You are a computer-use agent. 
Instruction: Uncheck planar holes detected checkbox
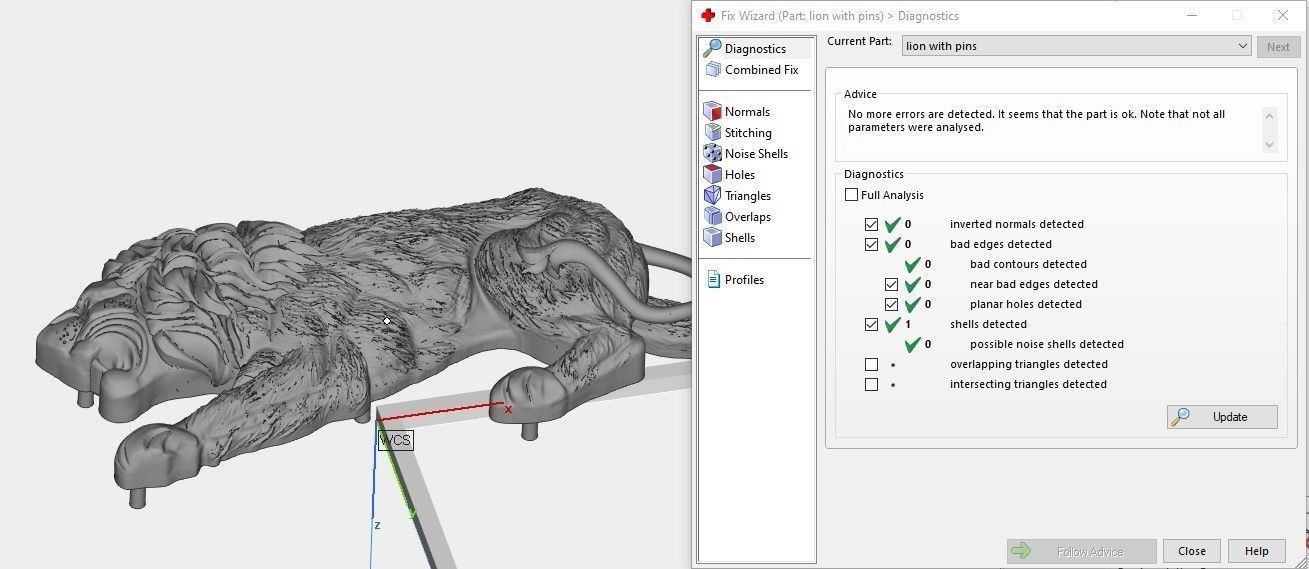coord(892,304)
